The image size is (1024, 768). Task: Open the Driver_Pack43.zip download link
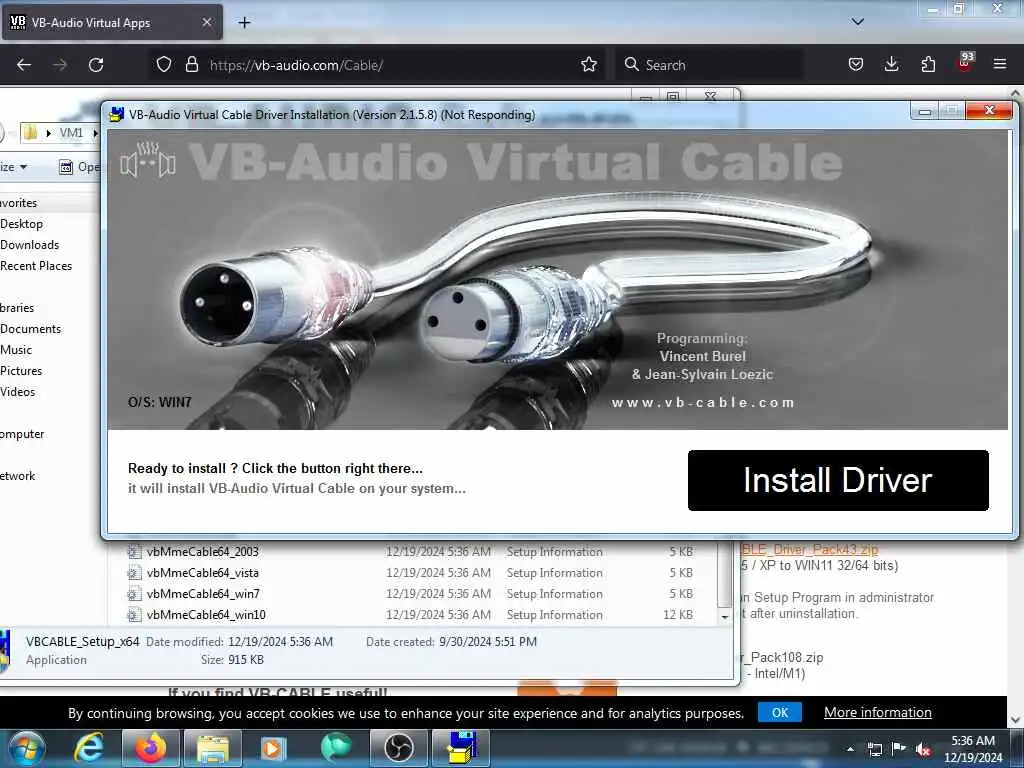pos(810,549)
